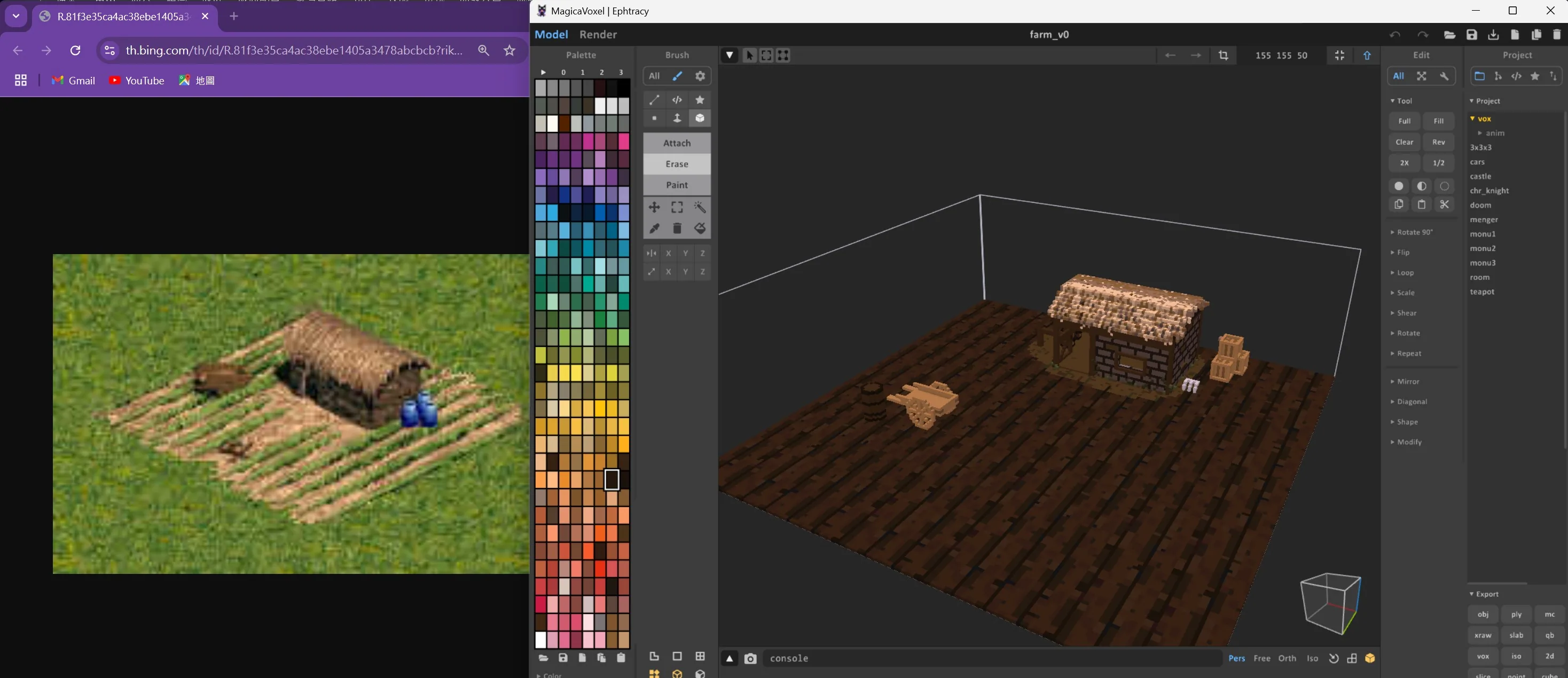Select the magic wand select tool
The image size is (1568, 678).
[700, 207]
